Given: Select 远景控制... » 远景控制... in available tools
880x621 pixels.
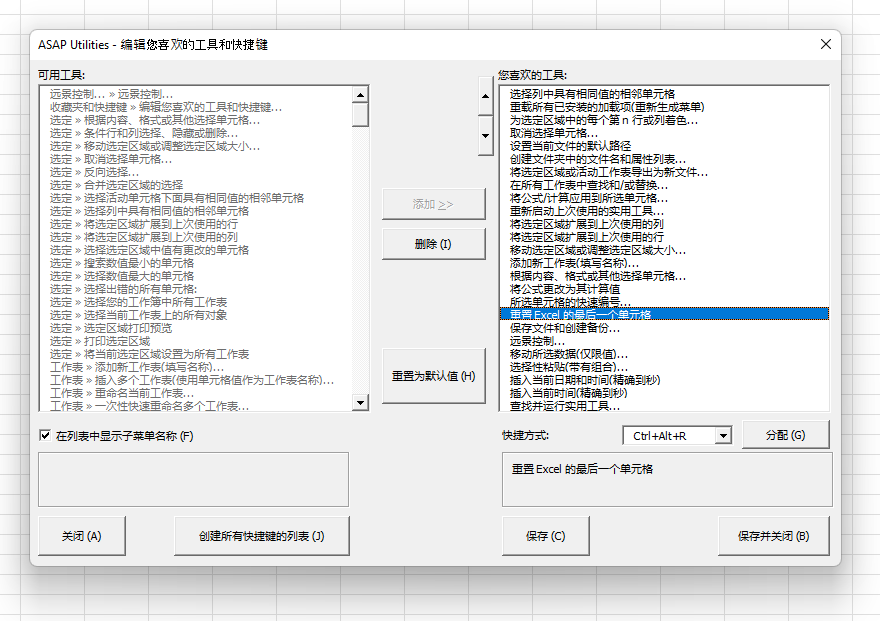Looking at the screenshot, I should tap(111, 94).
